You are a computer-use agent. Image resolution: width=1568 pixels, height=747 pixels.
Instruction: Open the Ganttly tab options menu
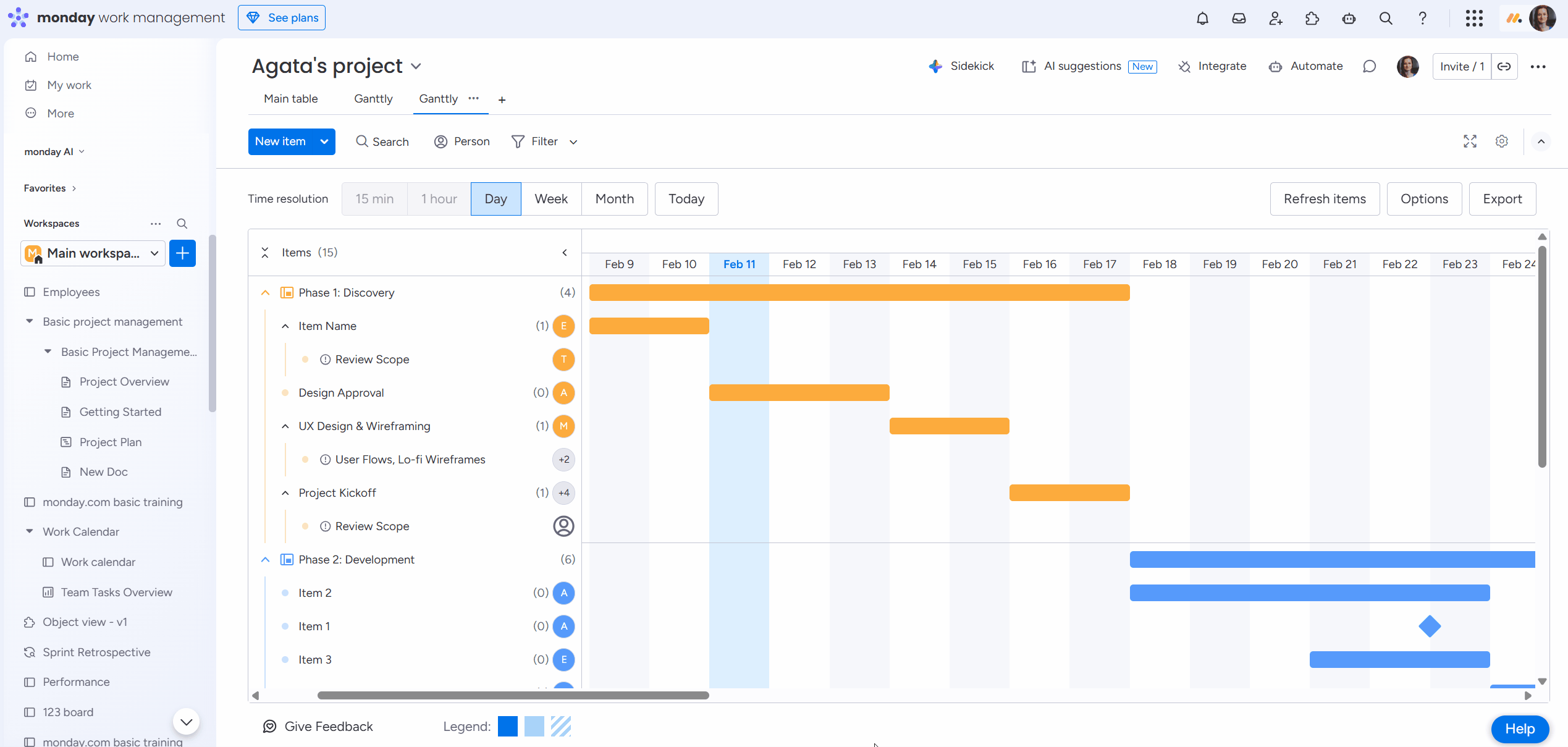coord(474,98)
